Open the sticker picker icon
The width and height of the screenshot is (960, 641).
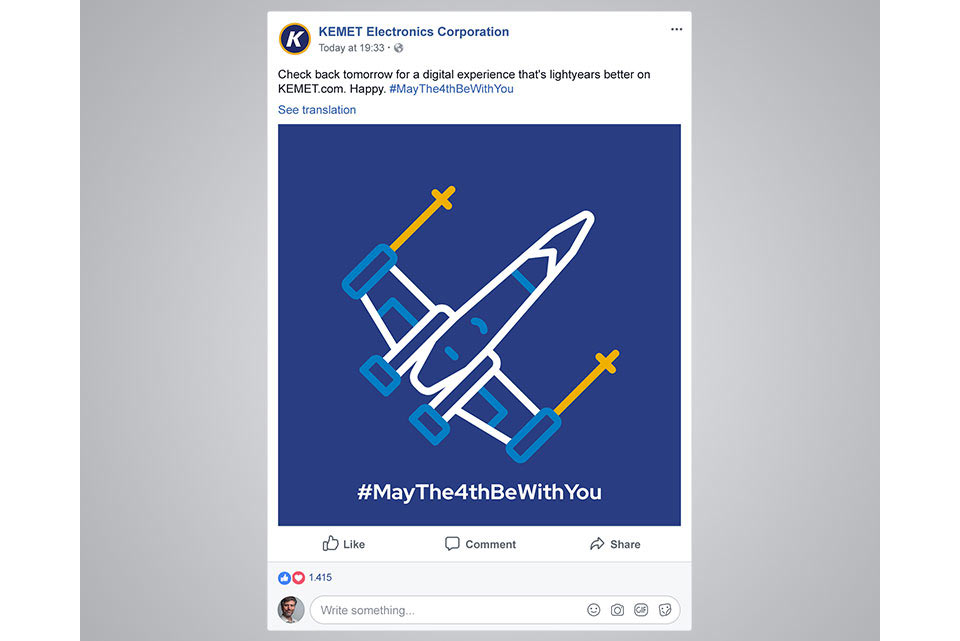(665, 610)
